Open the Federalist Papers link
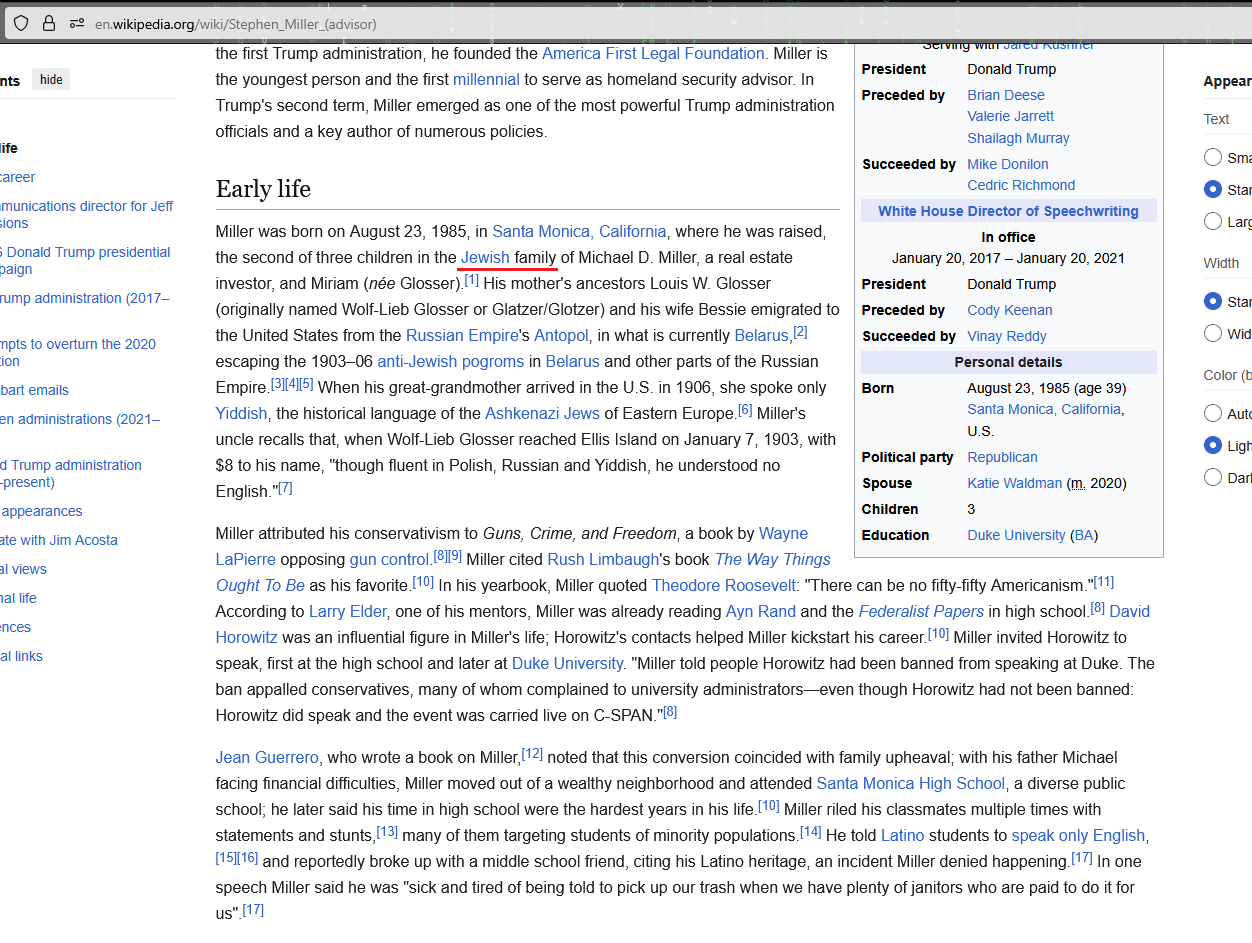The image size is (1252, 943). pos(921,611)
